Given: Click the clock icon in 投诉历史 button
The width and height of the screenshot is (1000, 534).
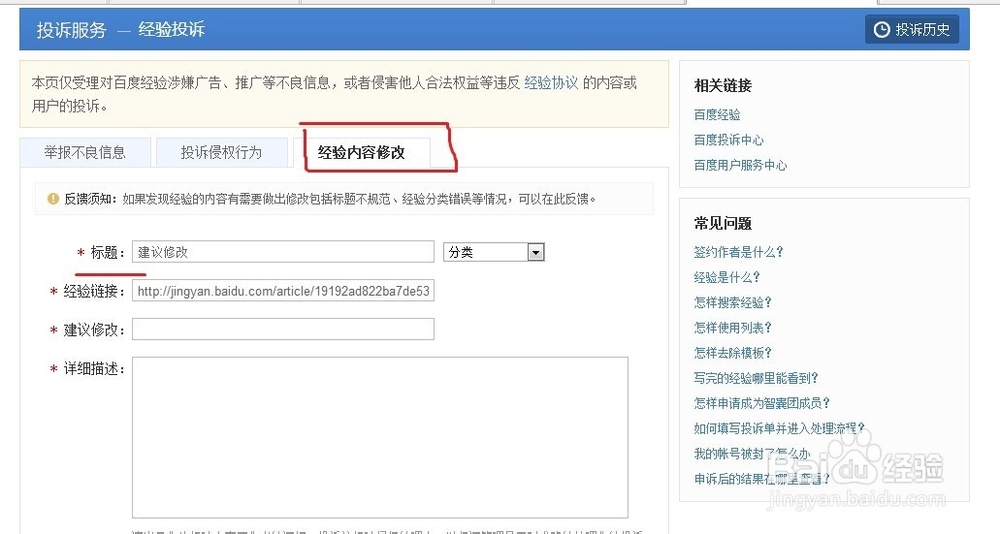Looking at the screenshot, I should (x=881, y=29).
